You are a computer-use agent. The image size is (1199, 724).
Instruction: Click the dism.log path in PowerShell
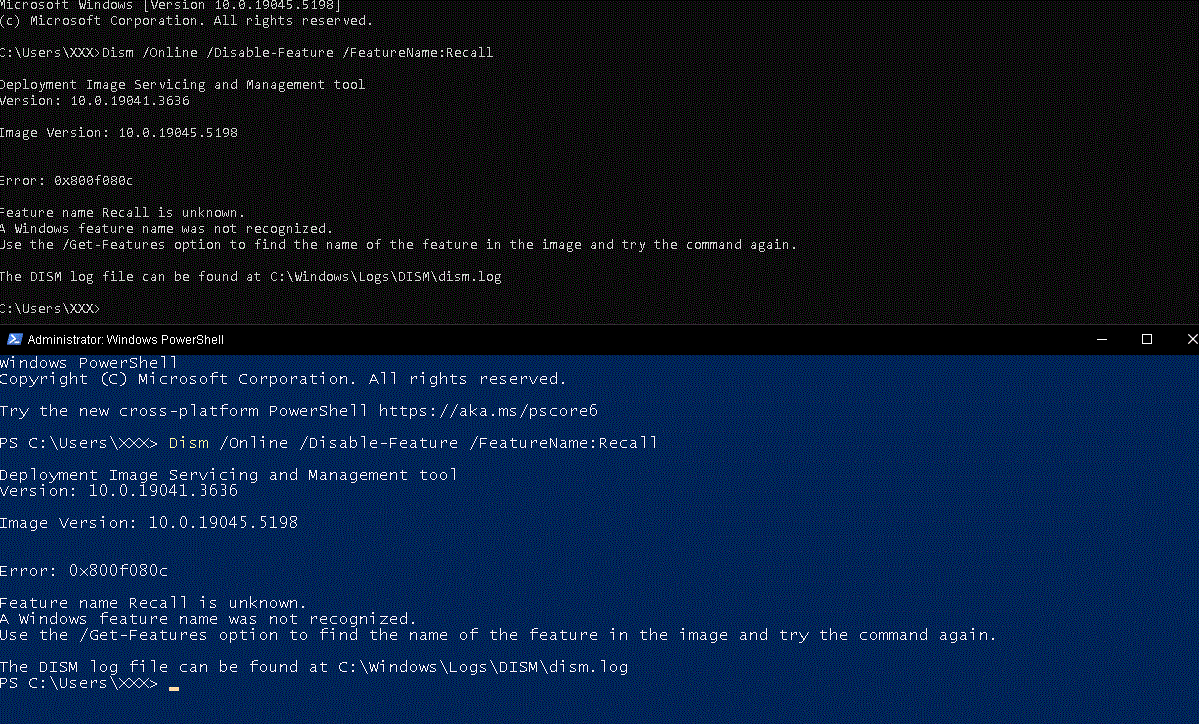[x=483, y=667]
